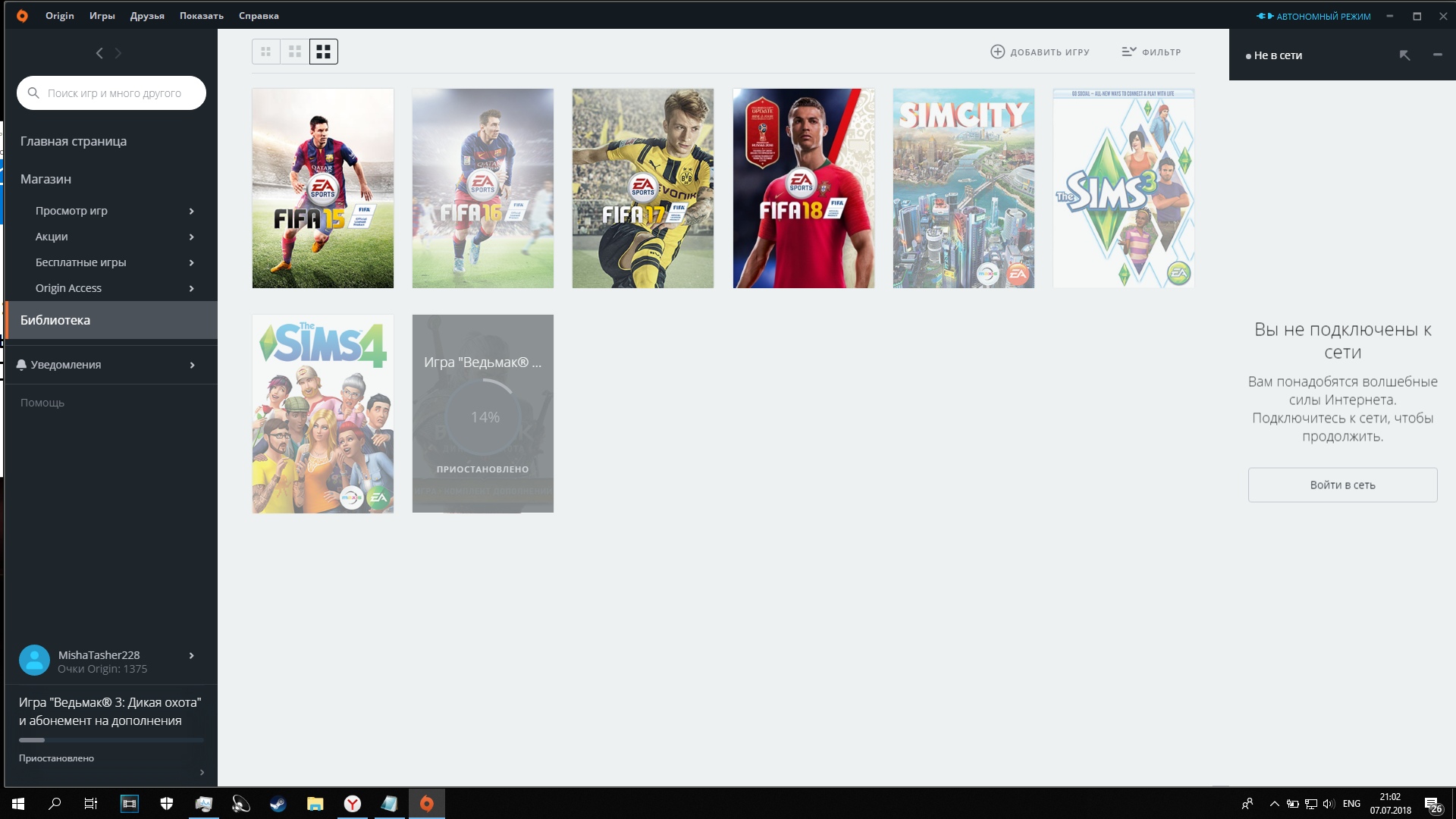Click the Add Game plus icon
Screen dimensions: 1456x819
998,52
